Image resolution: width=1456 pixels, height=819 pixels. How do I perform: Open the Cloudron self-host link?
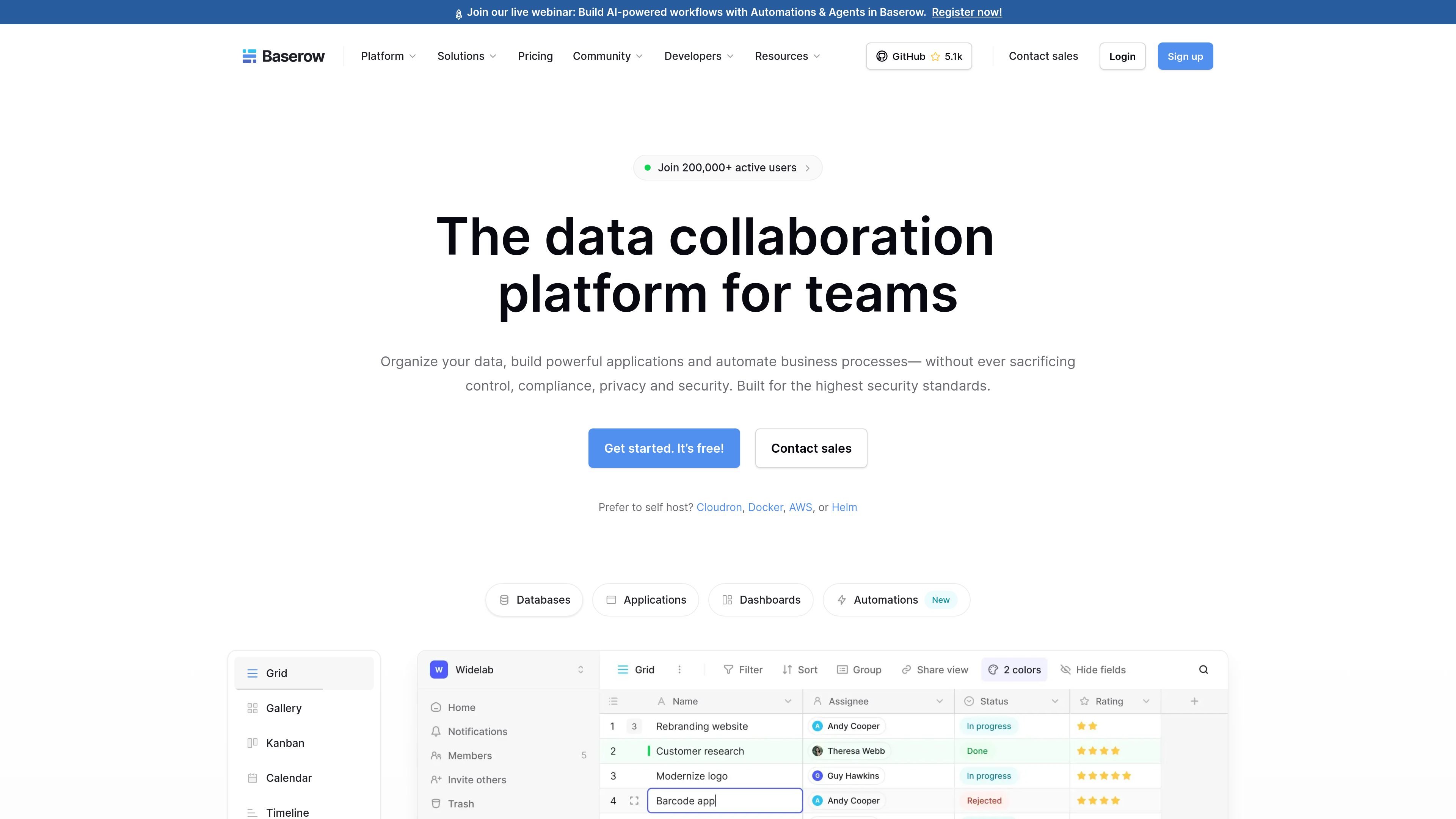pyautogui.click(x=719, y=507)
